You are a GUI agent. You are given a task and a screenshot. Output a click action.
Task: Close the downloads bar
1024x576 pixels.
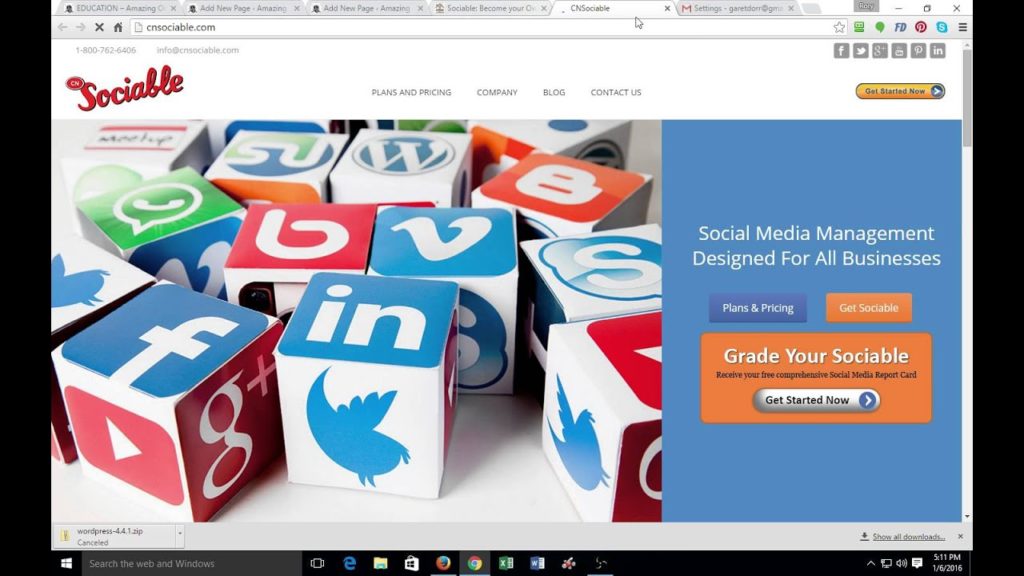[x=960, y=536]
